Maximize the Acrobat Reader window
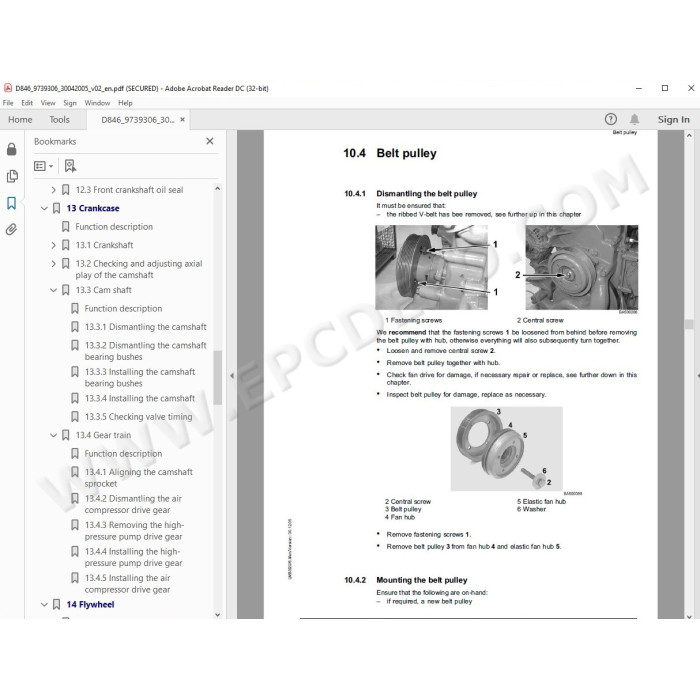 pyautogui.click(x=665, y=88)
